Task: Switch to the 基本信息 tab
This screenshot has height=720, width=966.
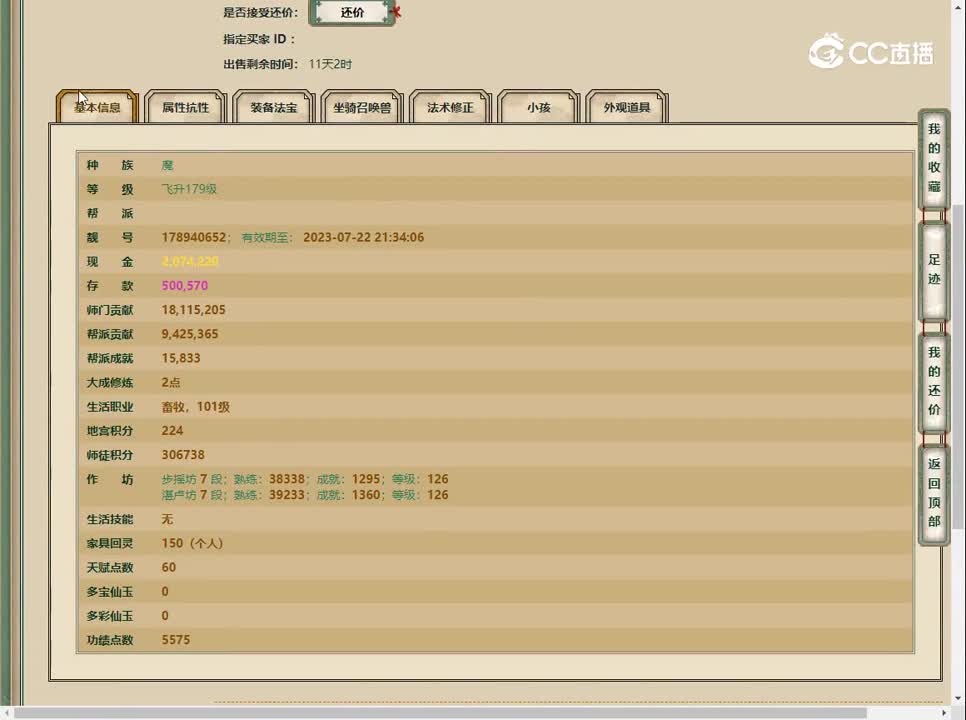Action: (x=97, y=107)
